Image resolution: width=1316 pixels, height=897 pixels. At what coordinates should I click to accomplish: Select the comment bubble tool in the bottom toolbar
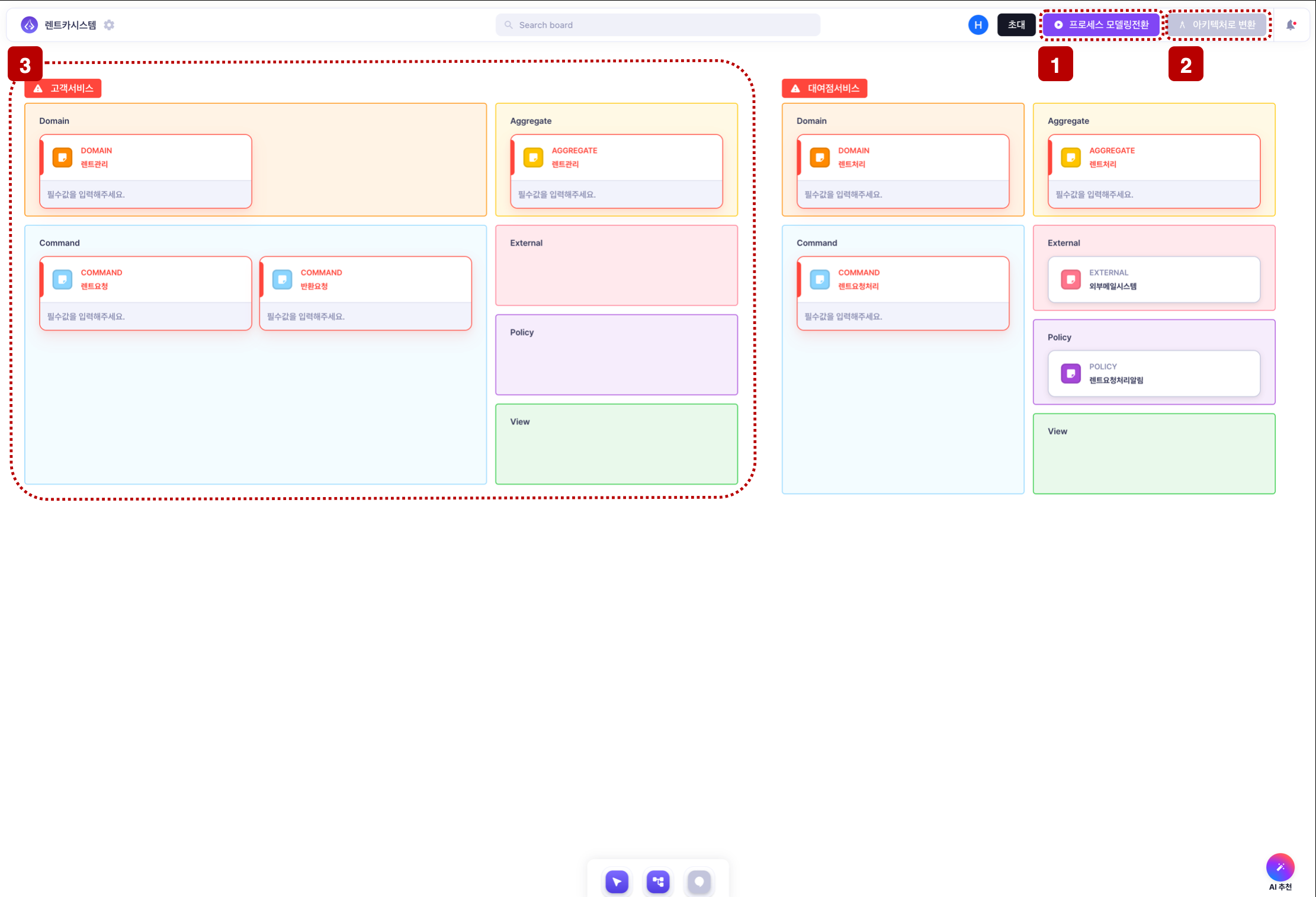point(699,882)
